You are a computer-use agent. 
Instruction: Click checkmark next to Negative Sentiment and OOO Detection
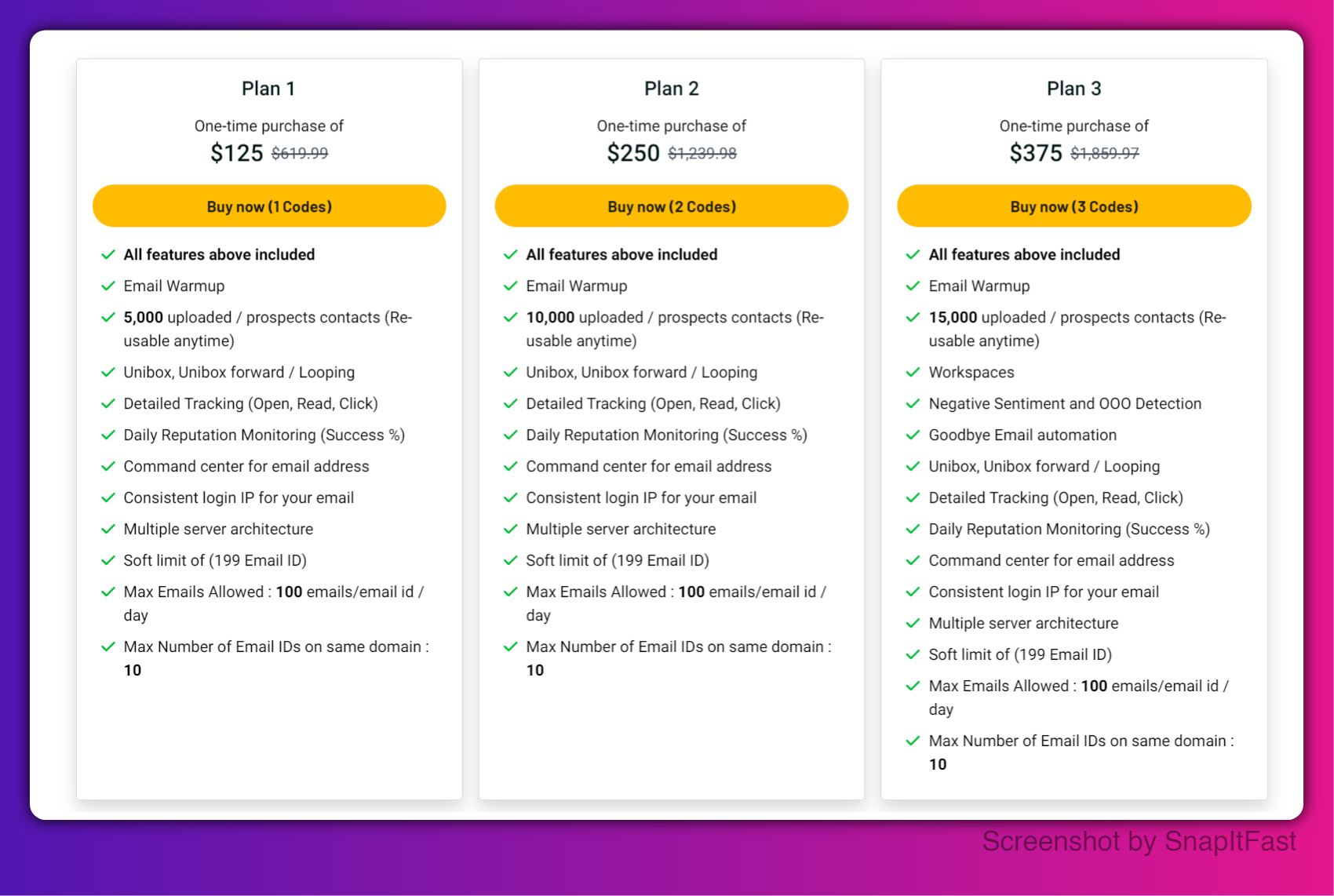point(913,404)
